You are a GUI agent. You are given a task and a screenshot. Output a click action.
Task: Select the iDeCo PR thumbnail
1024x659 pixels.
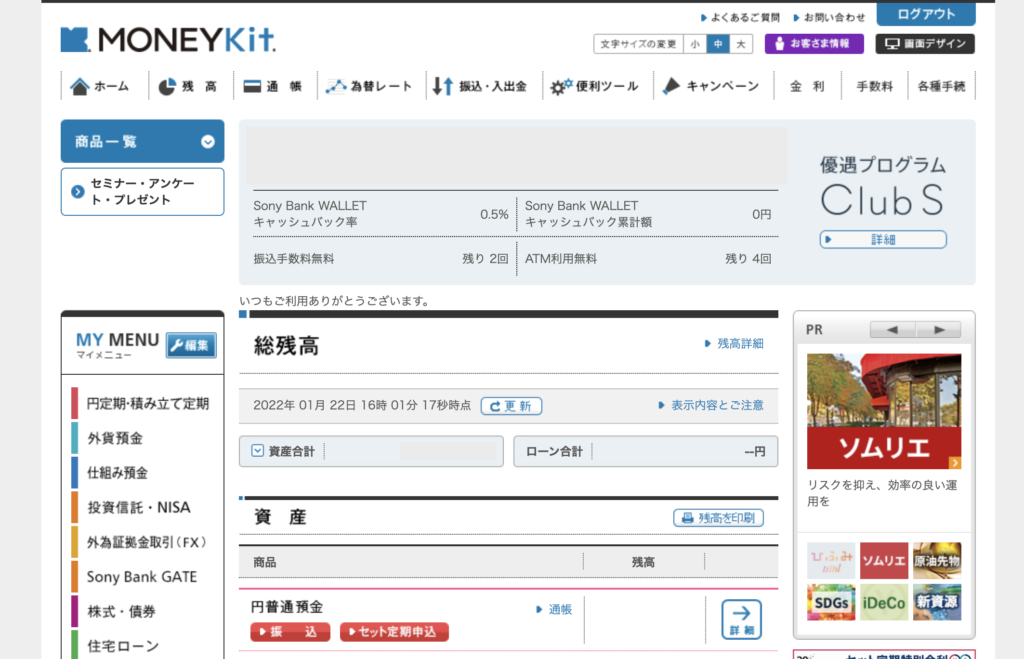(x=884, y=602)
